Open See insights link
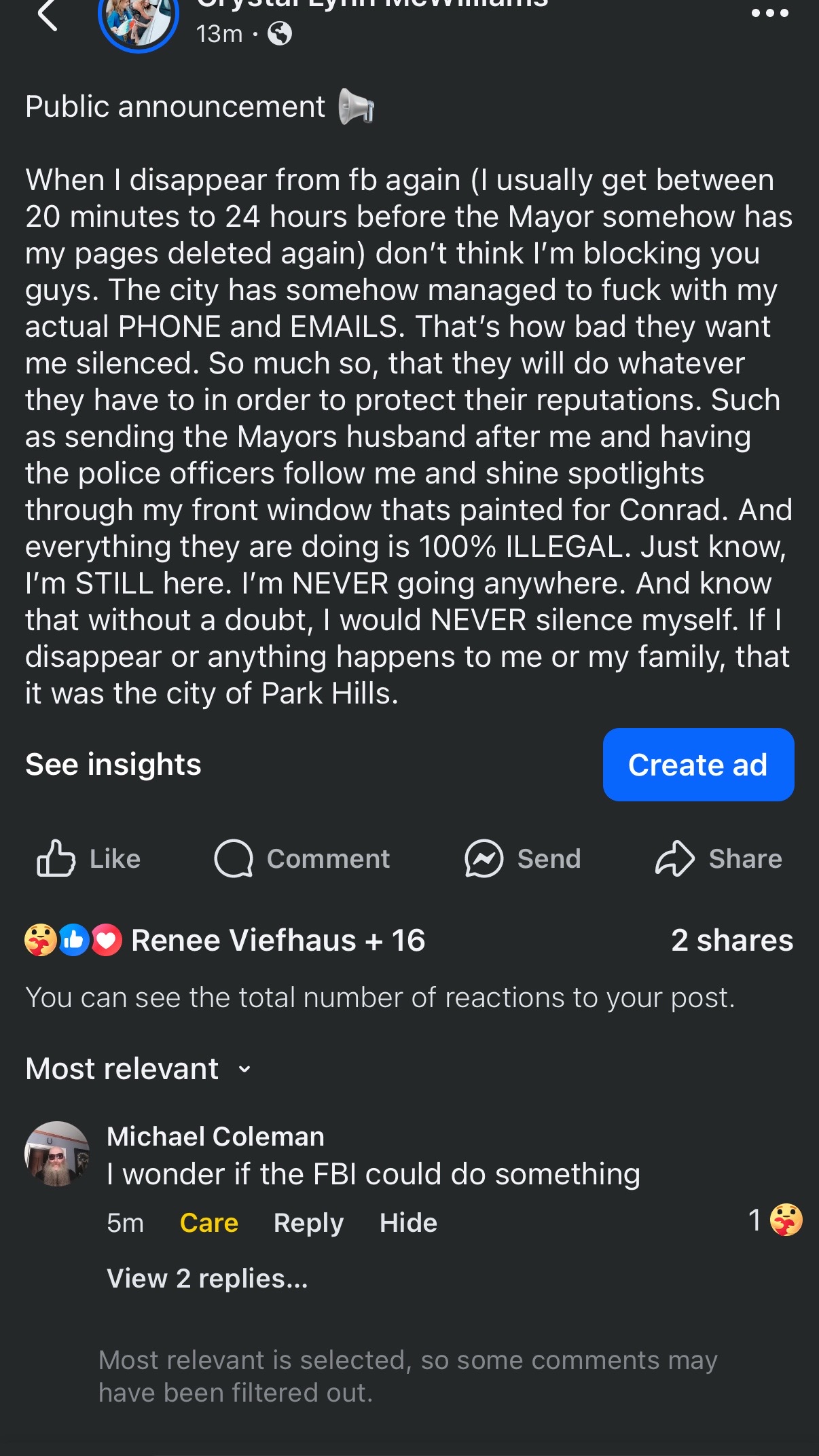This screenshot has height=1456, width=819. pyautogui.click(x=113, y=765)
